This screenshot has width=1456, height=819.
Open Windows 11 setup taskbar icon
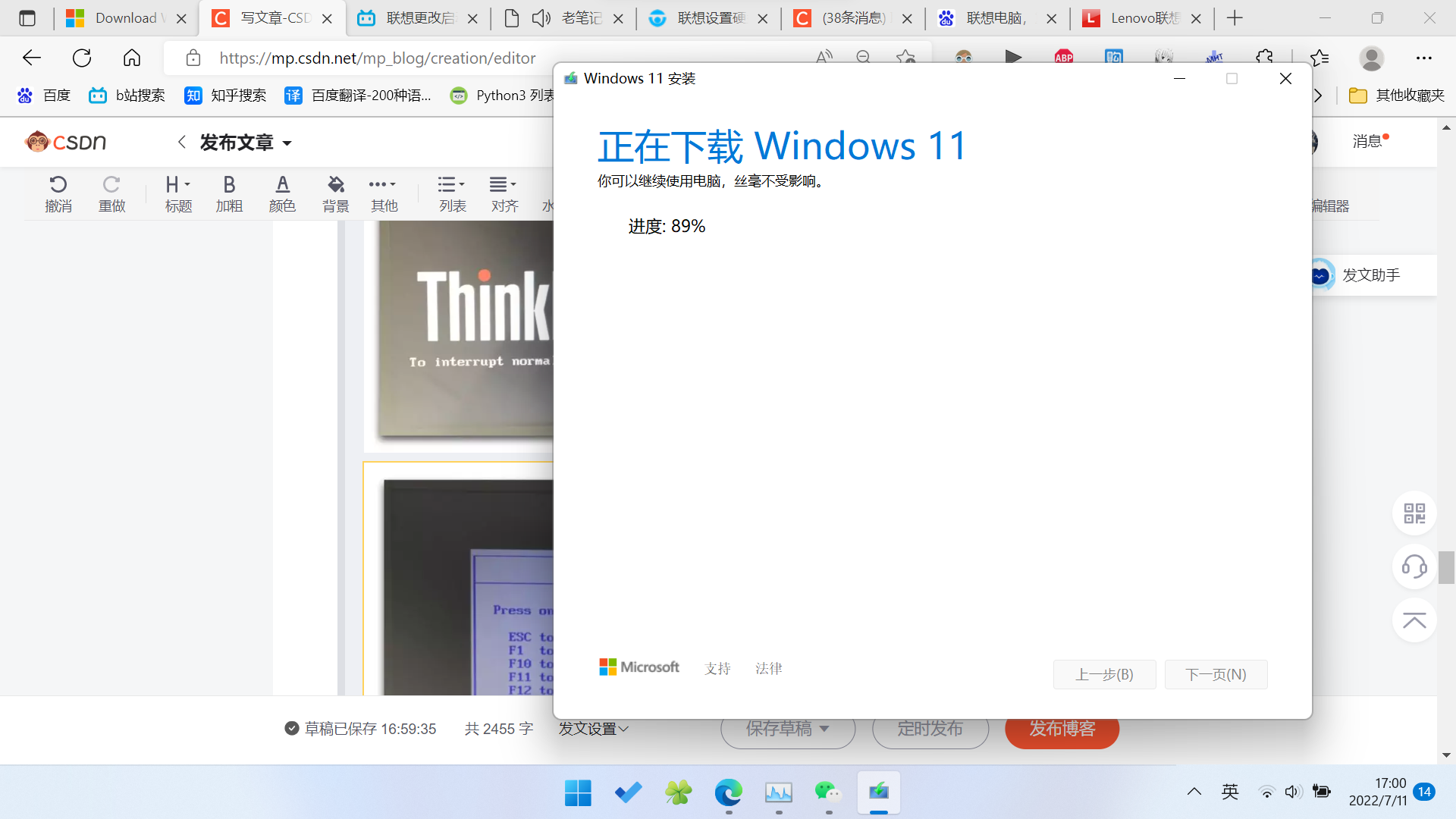pos(878,792)
